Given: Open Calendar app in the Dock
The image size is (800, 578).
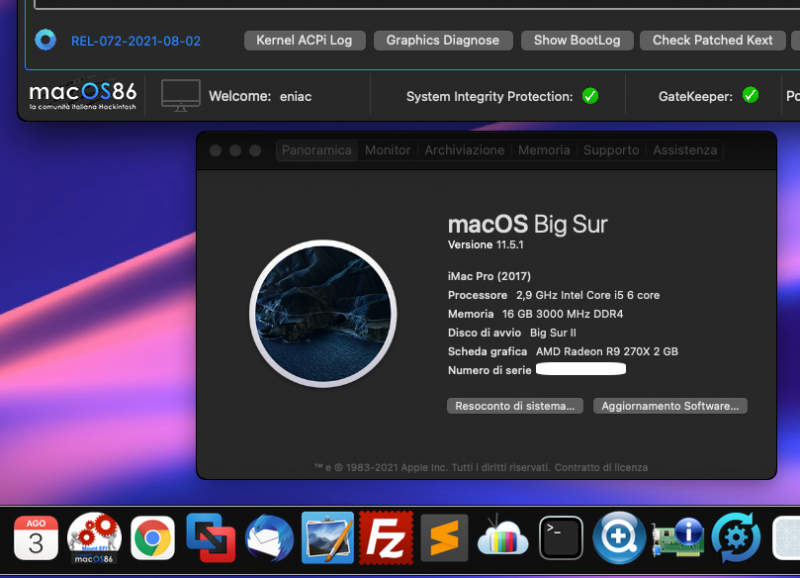Looking at the screenshot, I should coord(36,538).
